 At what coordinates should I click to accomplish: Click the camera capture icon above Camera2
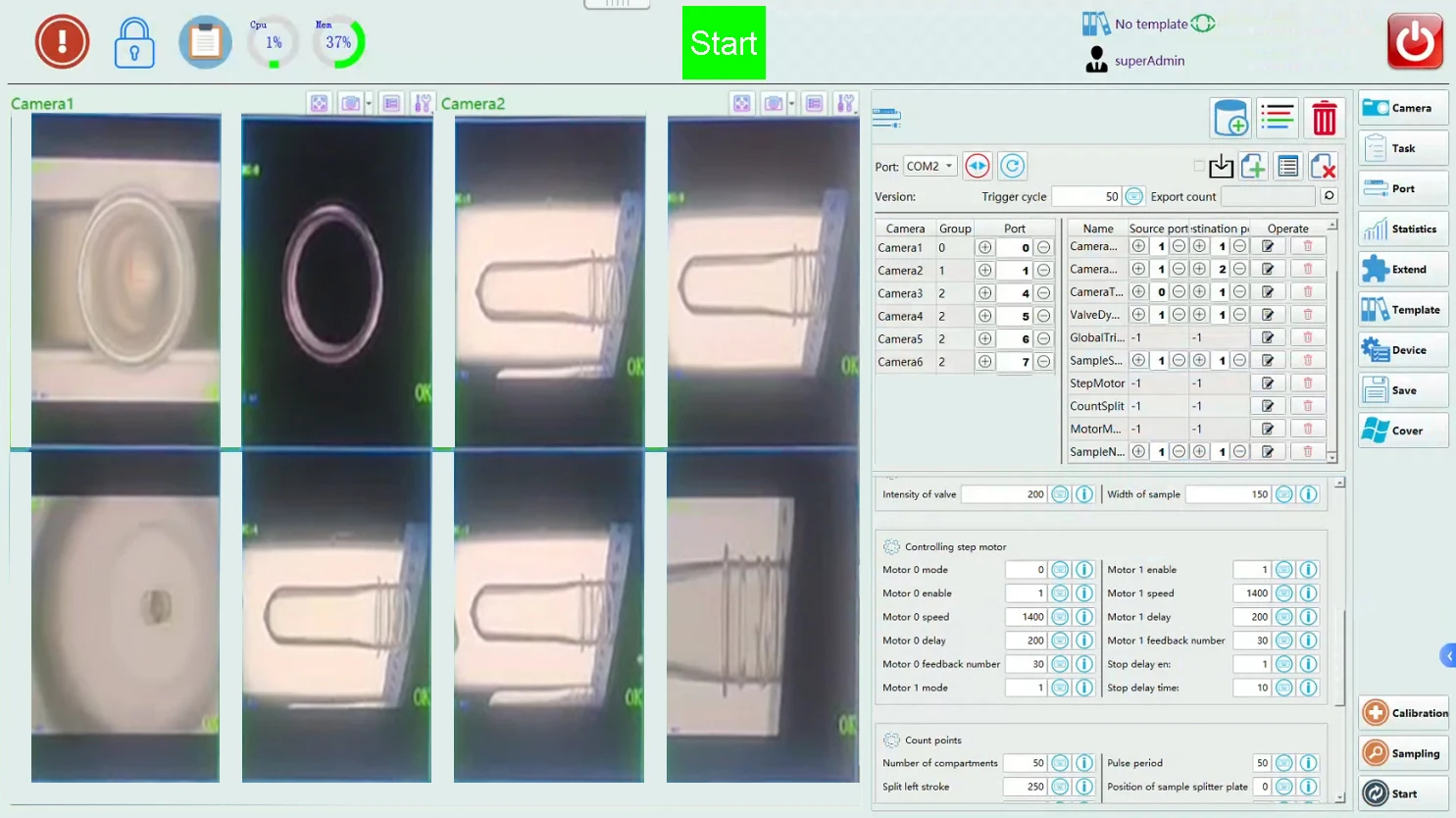(x=776, y=102)
